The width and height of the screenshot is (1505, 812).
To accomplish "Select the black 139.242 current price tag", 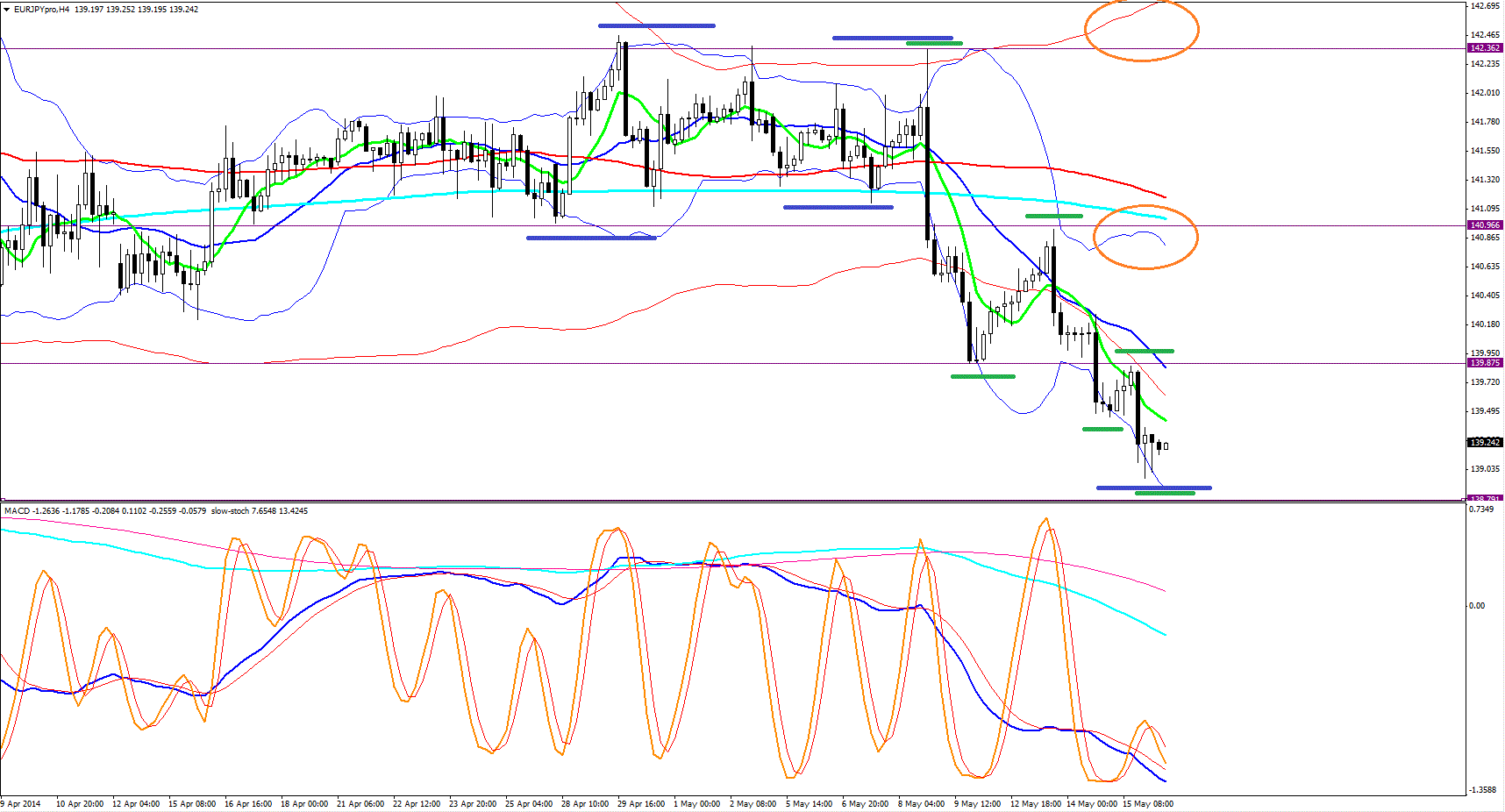I will [1485, 442].
